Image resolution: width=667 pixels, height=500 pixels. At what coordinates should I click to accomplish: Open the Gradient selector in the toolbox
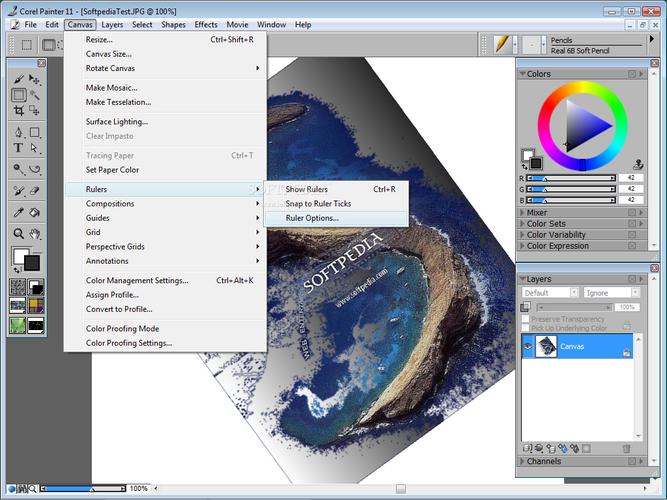pos(36,287)
